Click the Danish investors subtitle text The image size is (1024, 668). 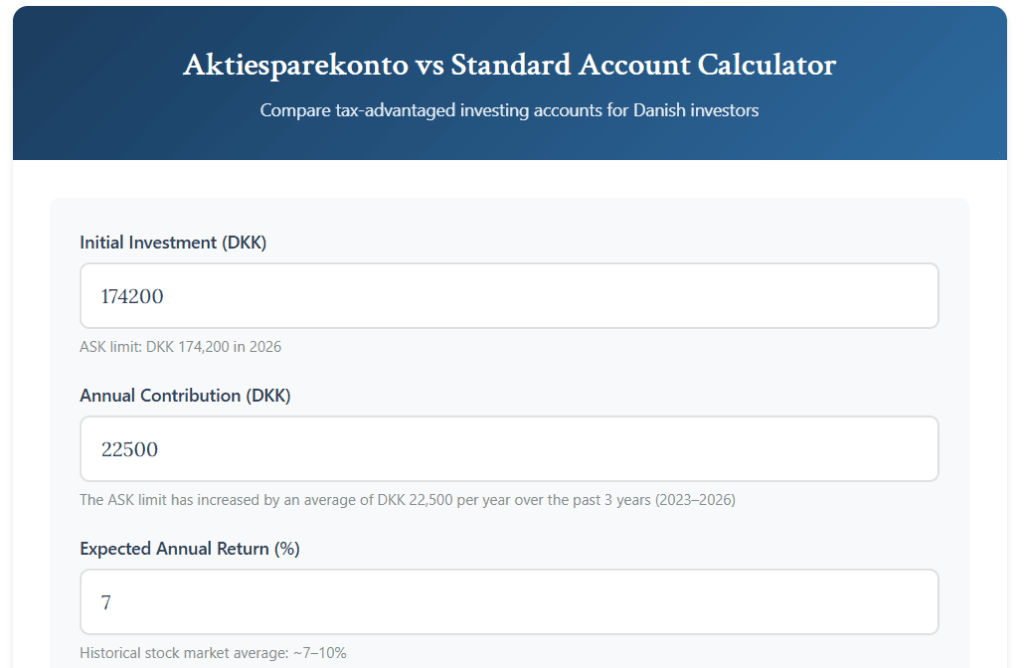pyautogui.click(x=510, y=110)
